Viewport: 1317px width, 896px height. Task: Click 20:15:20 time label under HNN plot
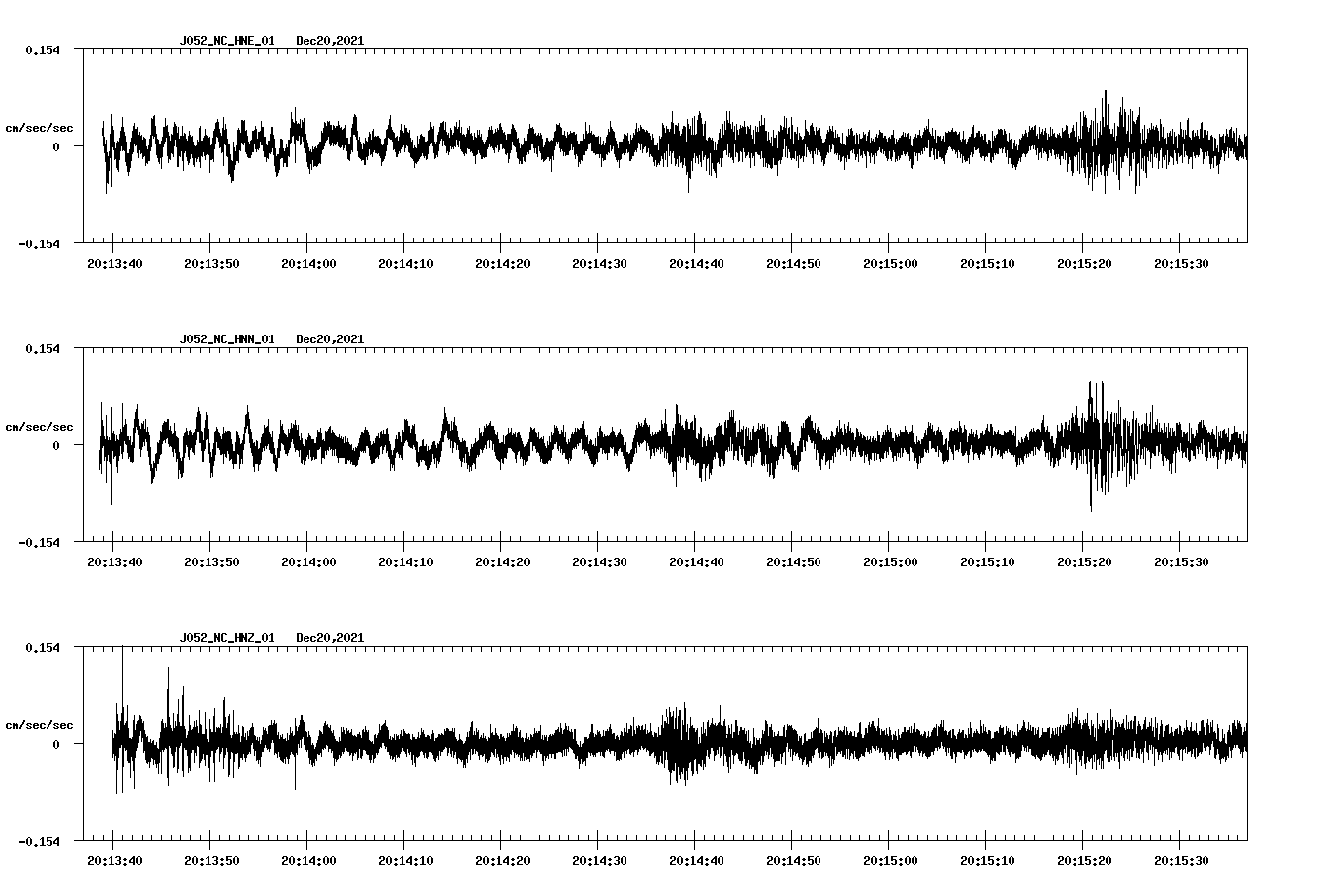(1084, 561)
